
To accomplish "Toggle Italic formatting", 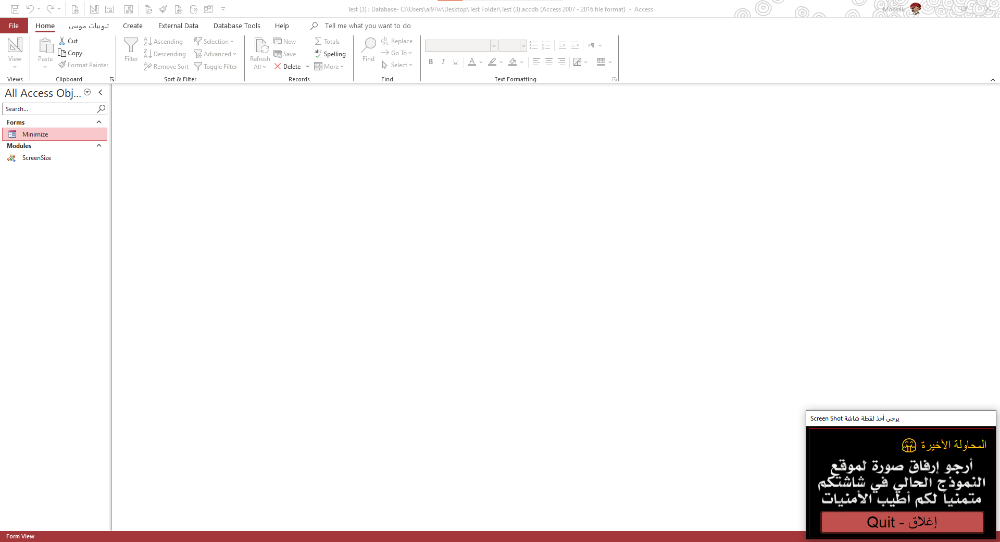I will 443,62.
